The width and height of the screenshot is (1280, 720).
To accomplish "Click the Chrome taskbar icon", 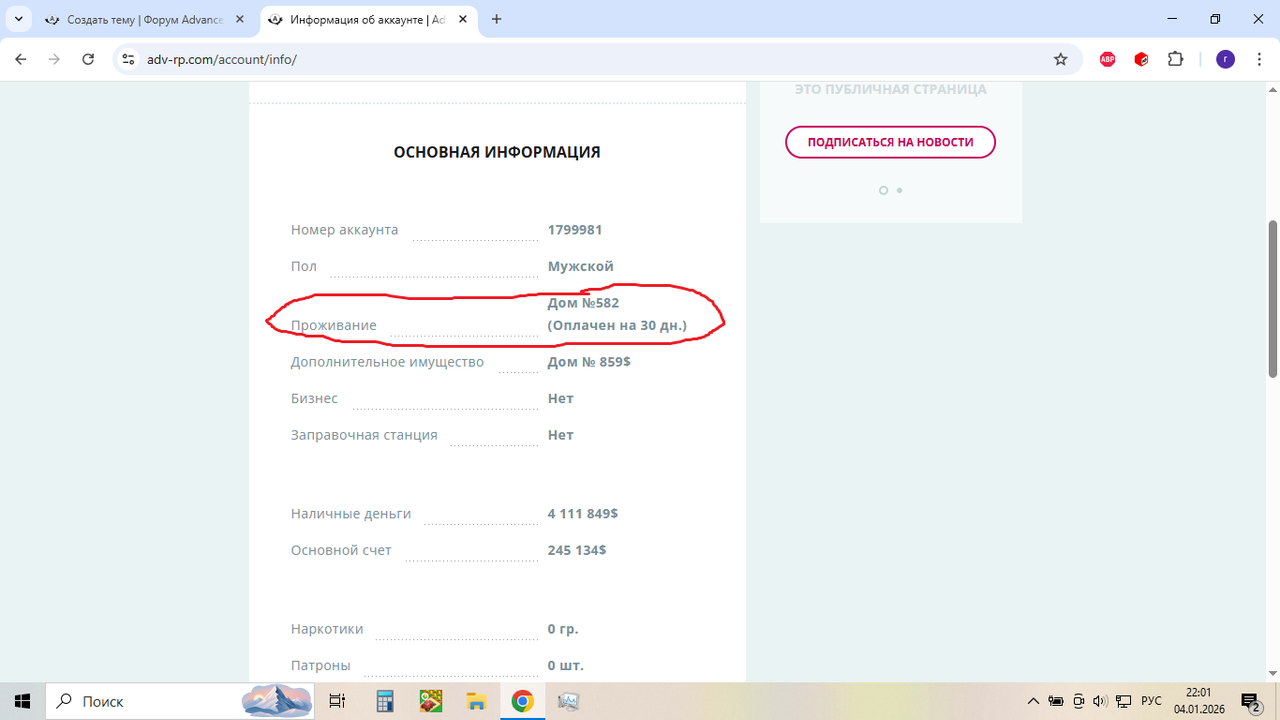I will (x=522, y=701).
